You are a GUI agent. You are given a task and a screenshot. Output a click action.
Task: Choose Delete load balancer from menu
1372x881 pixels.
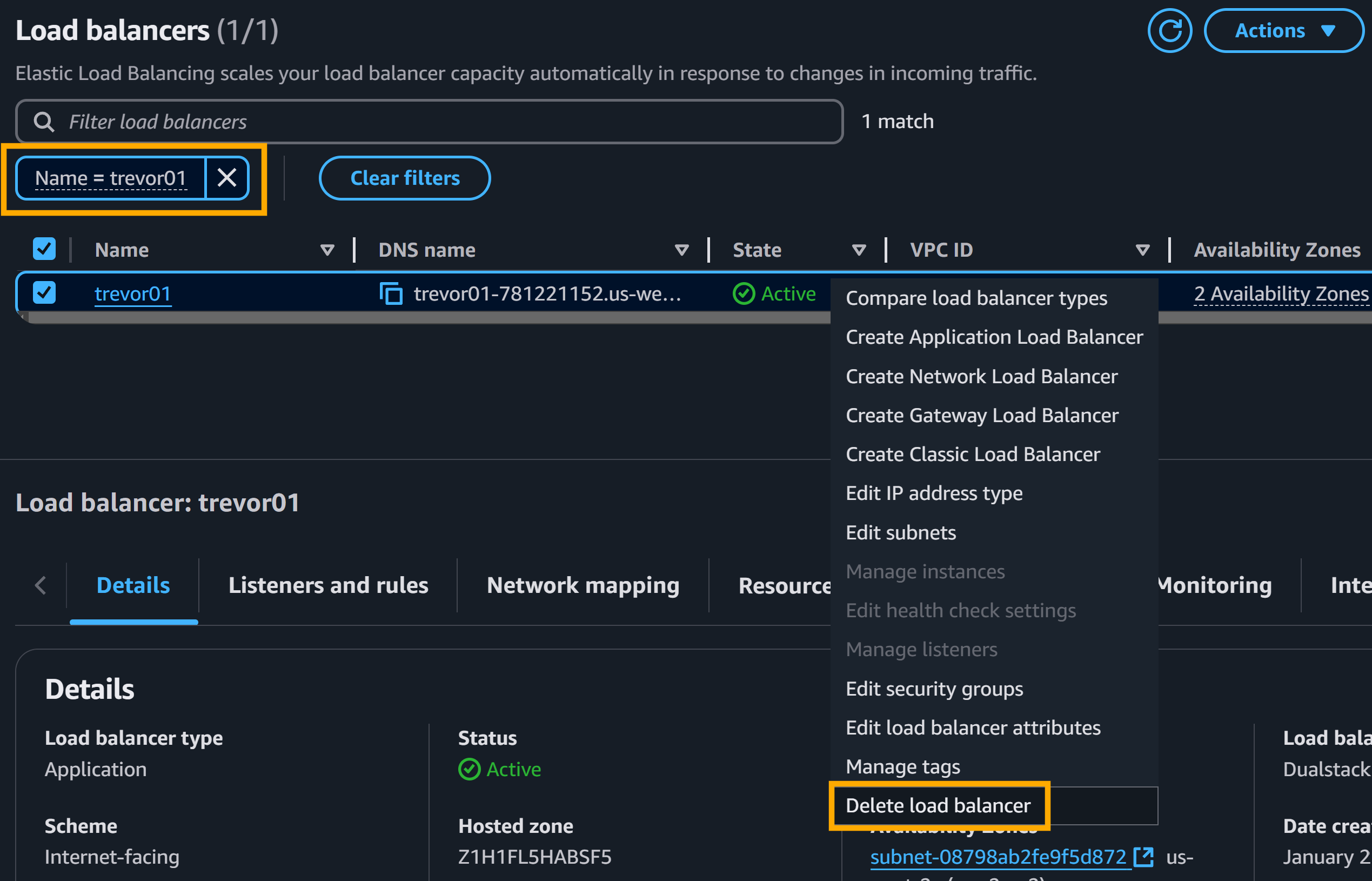938,805
